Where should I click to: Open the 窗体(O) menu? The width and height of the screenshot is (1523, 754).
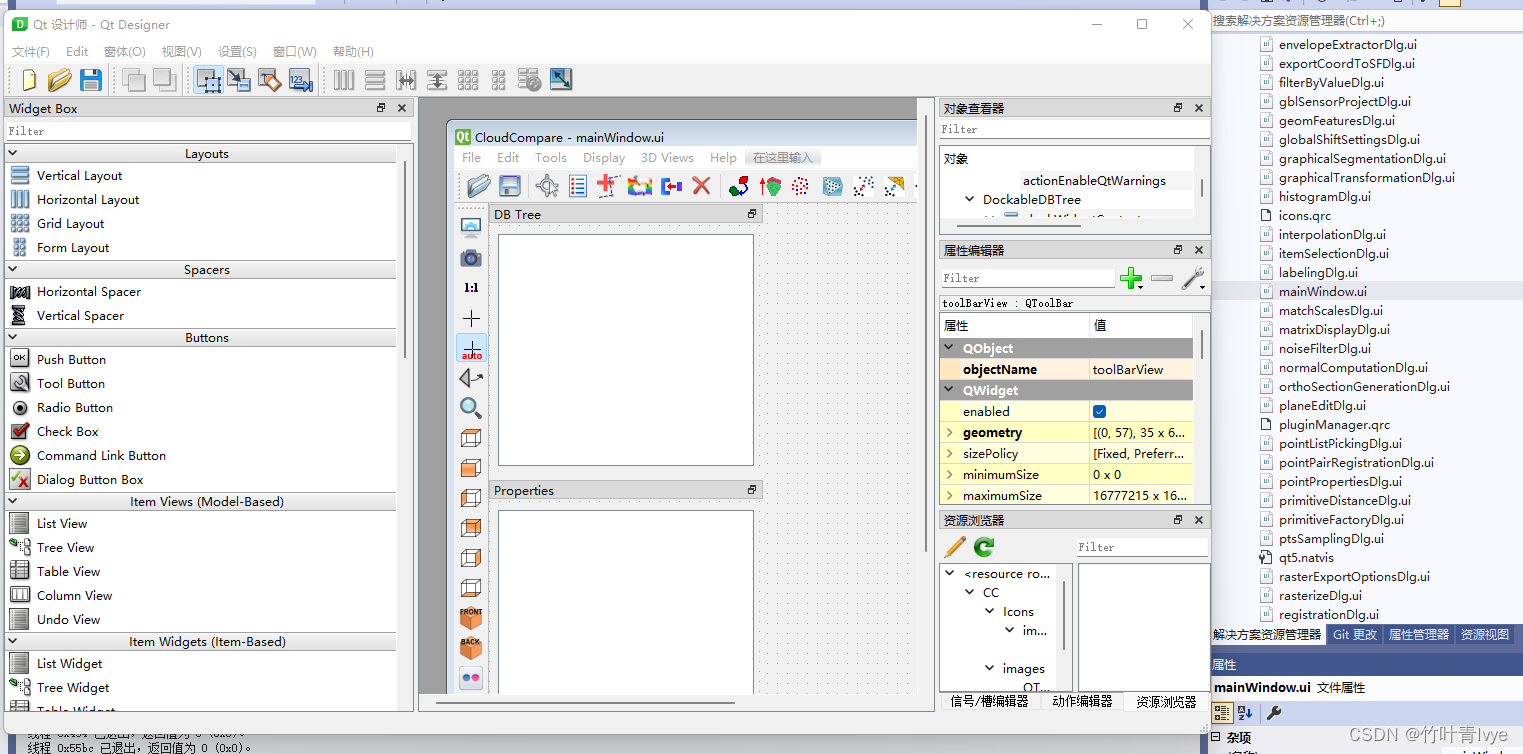[125, 52]
